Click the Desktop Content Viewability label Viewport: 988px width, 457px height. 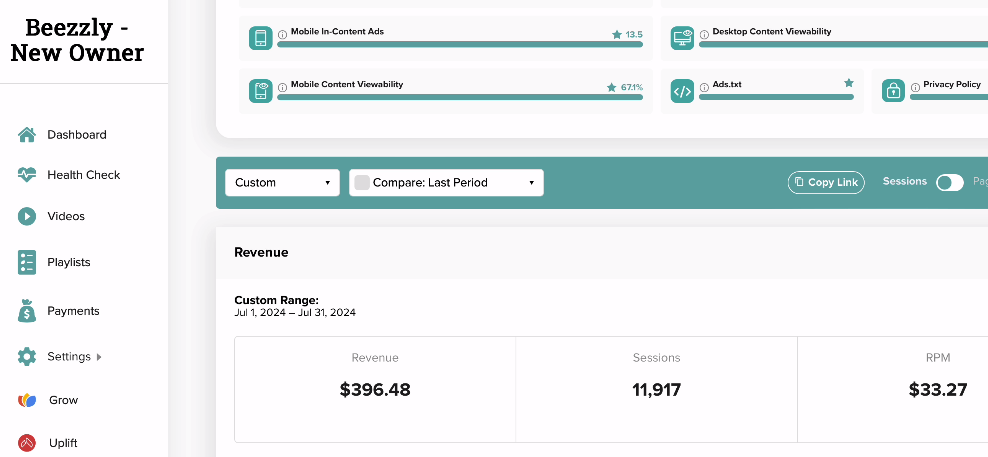[772, 32]
